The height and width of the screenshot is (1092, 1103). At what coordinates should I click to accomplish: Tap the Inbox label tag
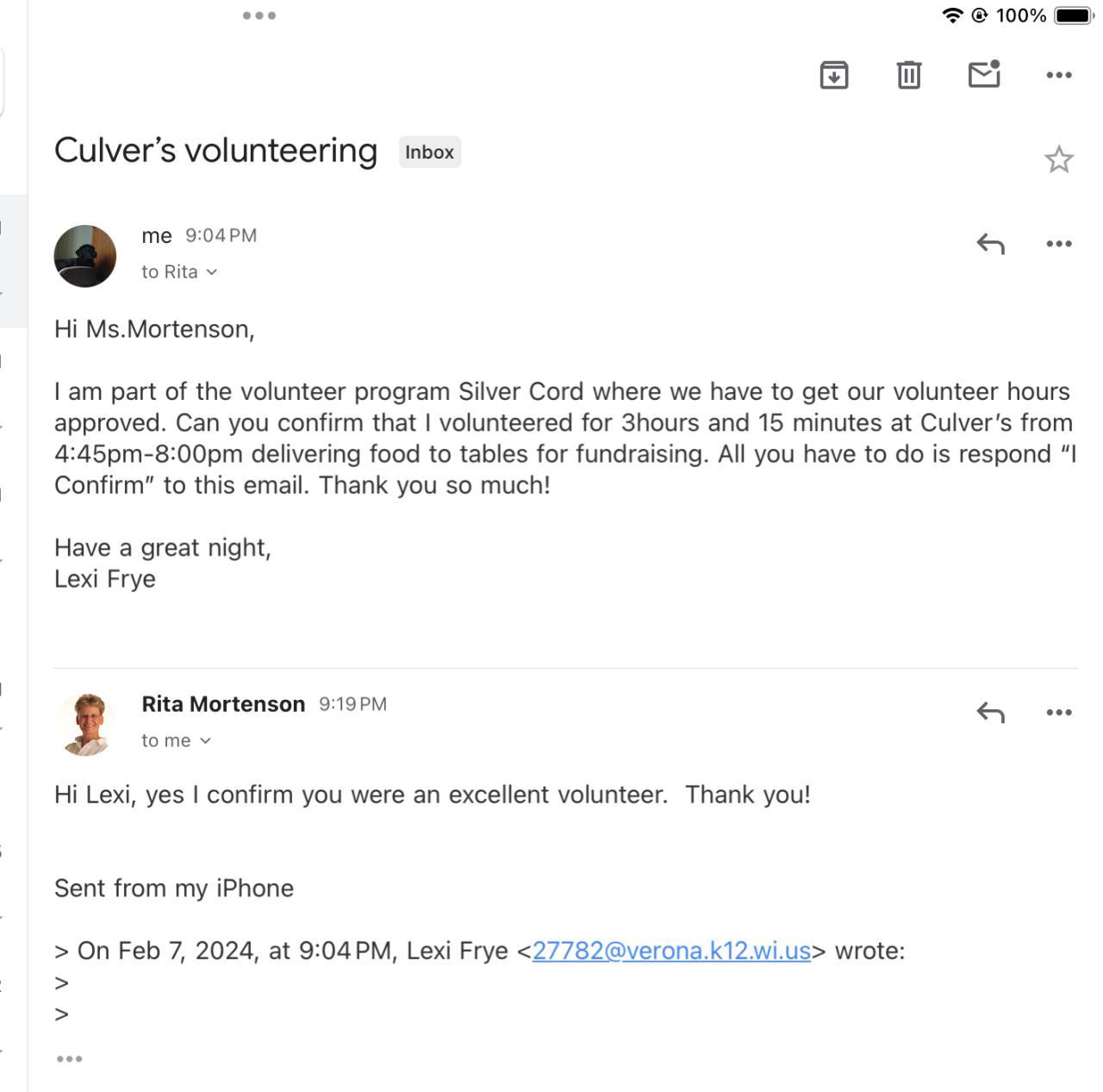click(x=429, y=153)
